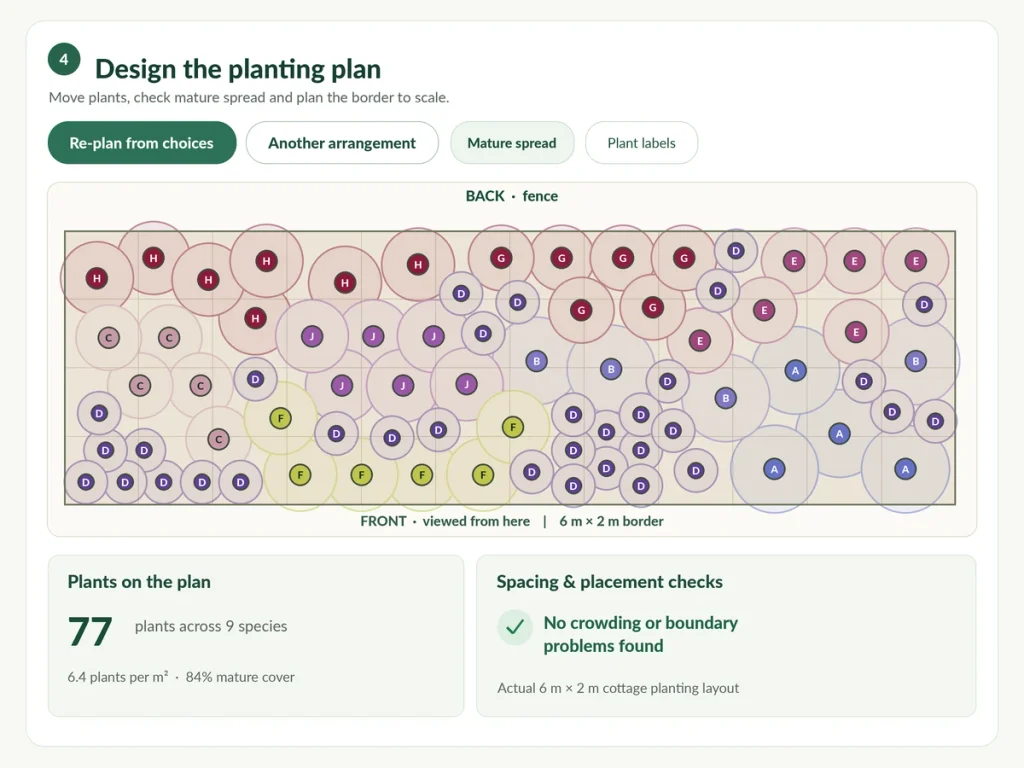Select the rightmost B plant marker
The height and width of the screenshot is (768, 1024).
[916, 361]
